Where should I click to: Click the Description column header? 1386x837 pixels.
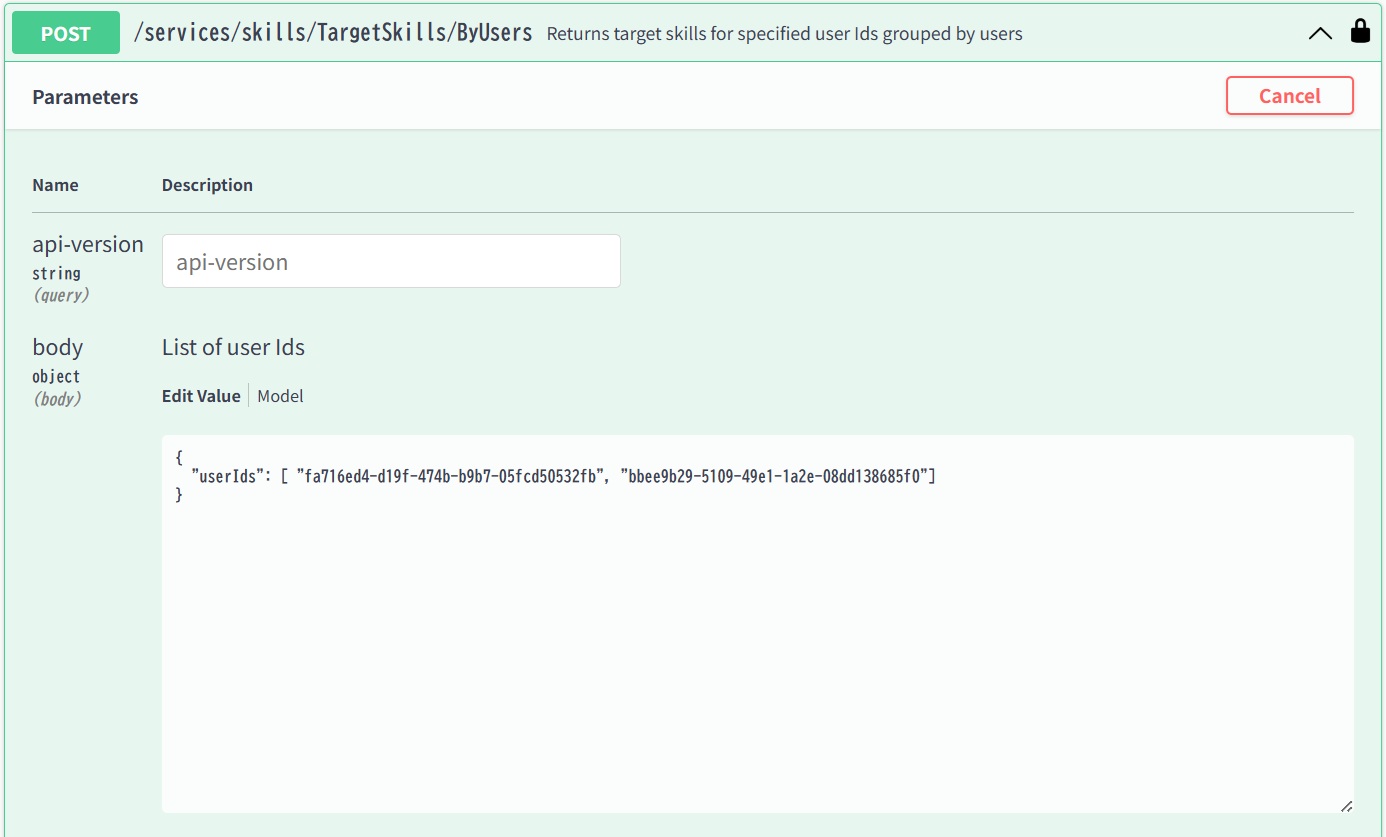point(207,185)
